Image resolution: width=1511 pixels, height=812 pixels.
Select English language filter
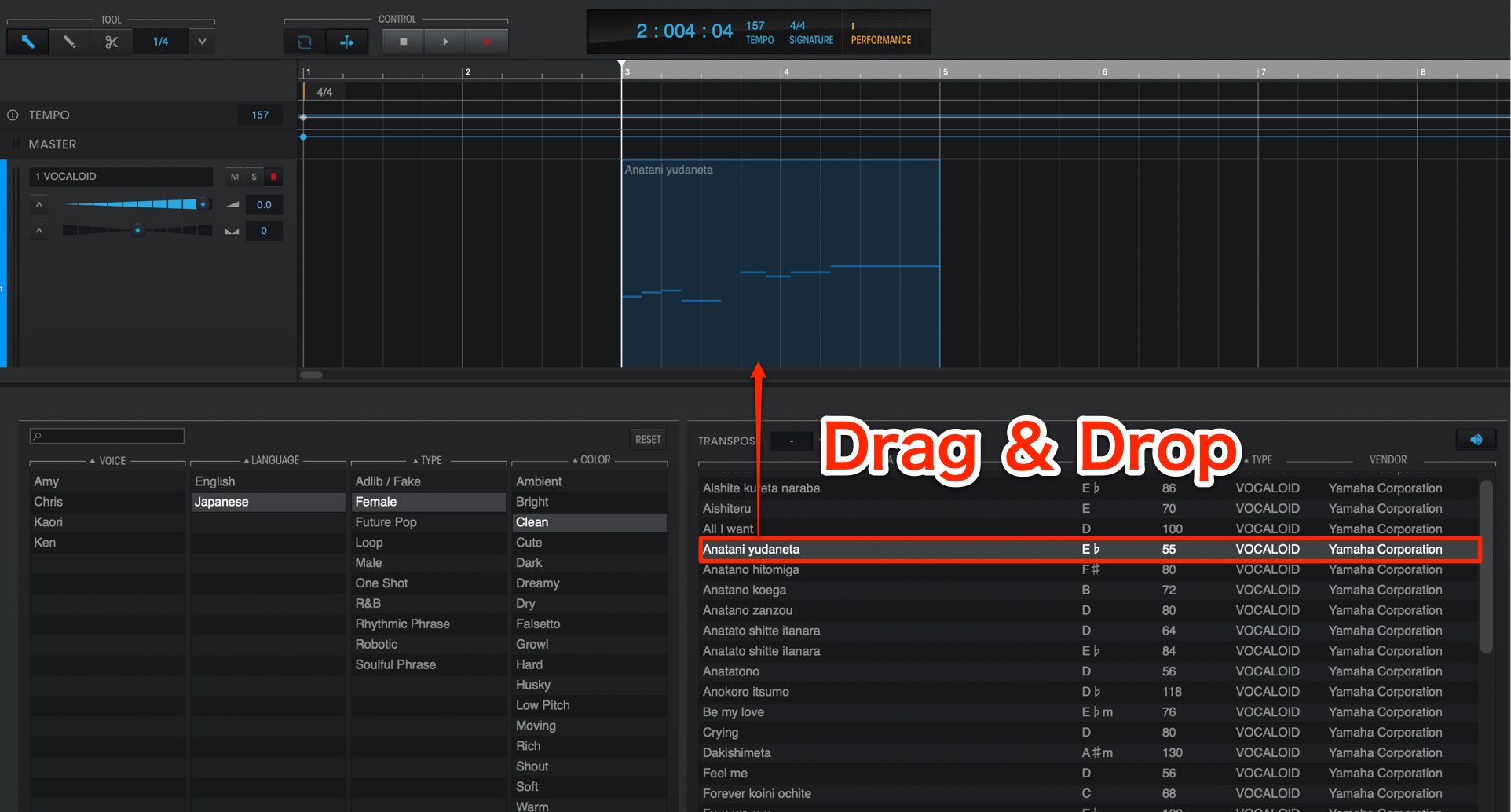point(268,481)
